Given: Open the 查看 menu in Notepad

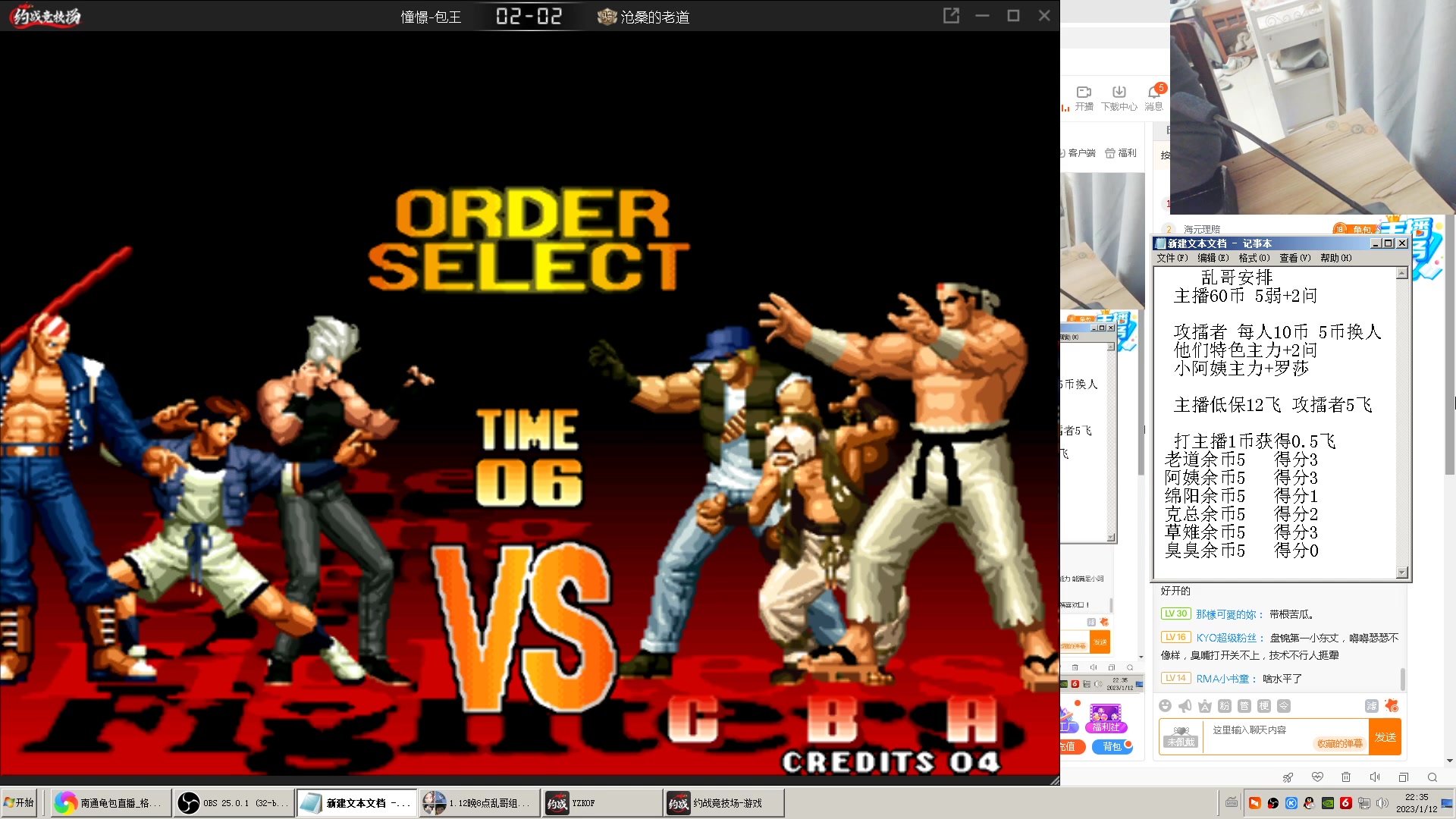Looking at the screenshot, I should point(1295,258).
